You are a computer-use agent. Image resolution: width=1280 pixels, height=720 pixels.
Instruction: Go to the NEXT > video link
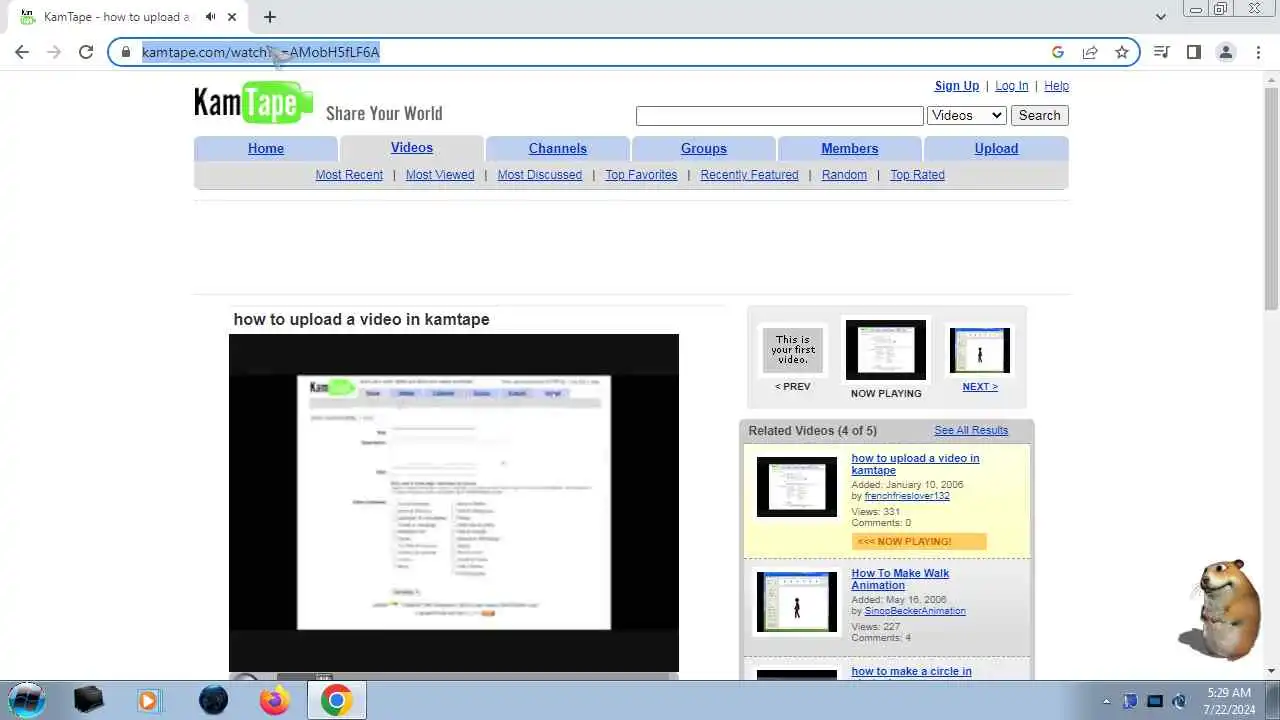click(980, 387)
